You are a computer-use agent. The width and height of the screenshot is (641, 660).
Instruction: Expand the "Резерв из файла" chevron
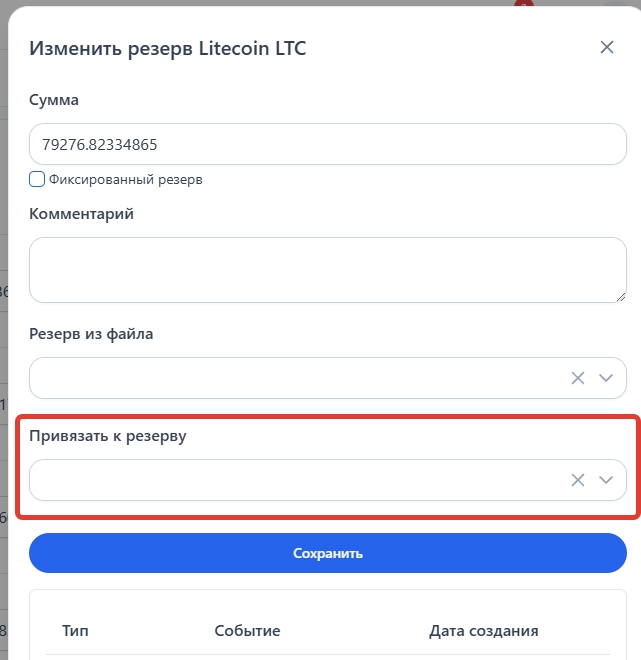(x=605, y=378)
